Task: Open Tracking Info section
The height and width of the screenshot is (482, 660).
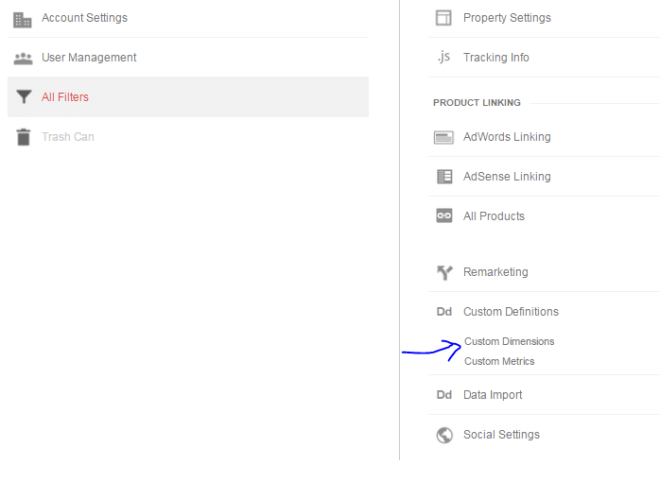Action: pos(496,57)
